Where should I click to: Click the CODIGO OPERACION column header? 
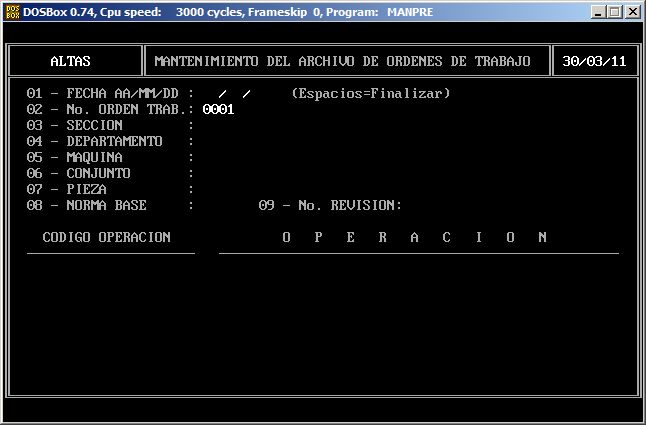tap(107, 238)
